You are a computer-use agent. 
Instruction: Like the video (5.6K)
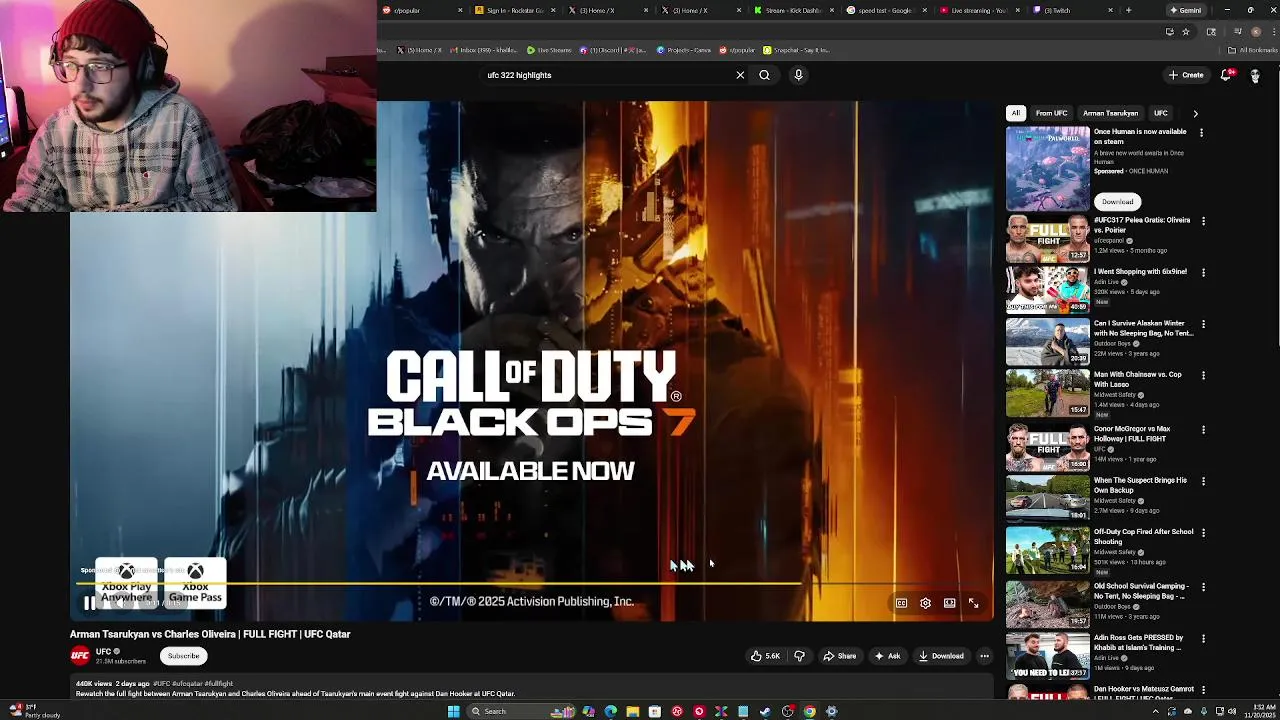(765, 656)
